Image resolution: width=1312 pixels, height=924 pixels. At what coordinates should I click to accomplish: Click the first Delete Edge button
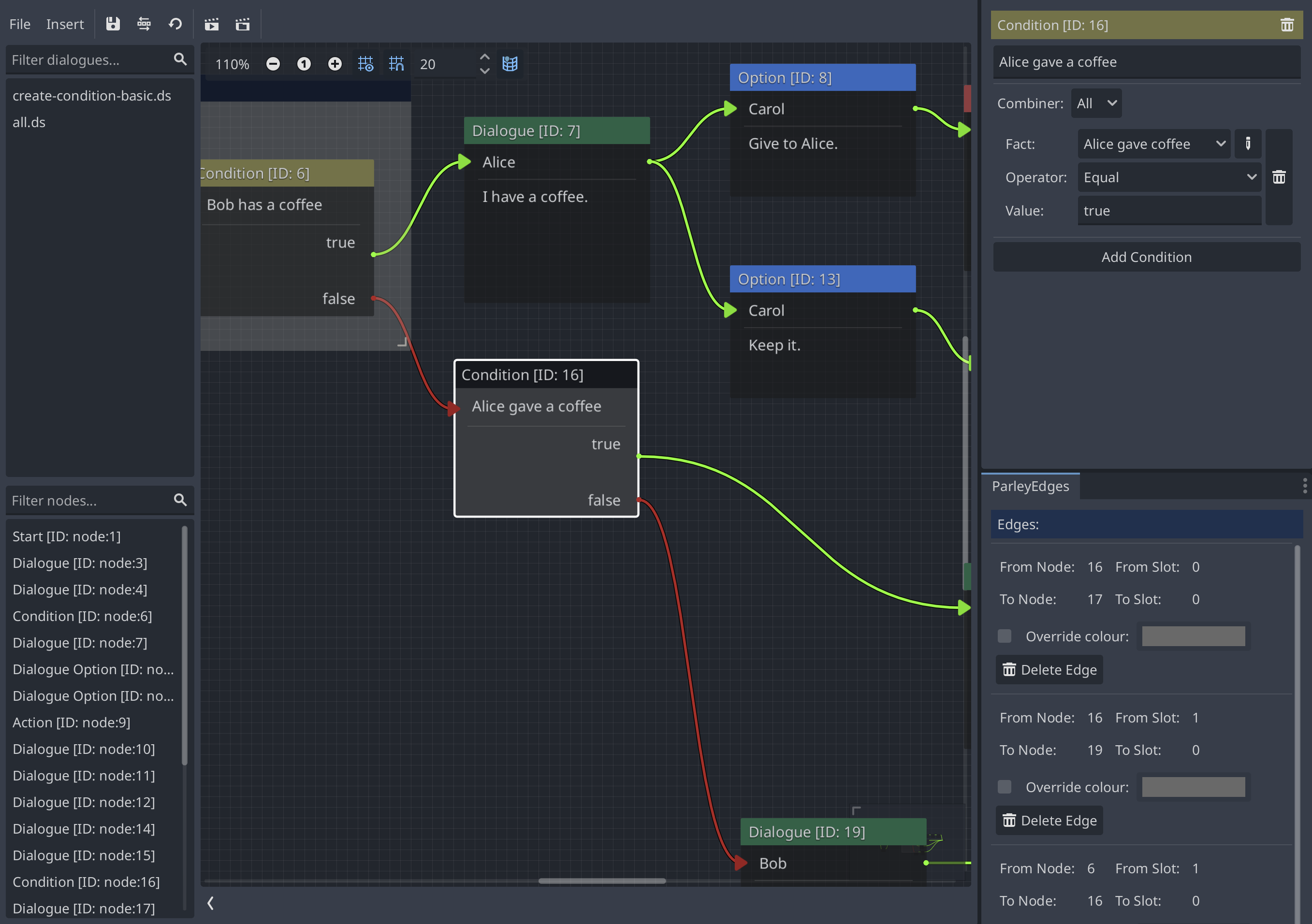click(x=1049, y=669)
